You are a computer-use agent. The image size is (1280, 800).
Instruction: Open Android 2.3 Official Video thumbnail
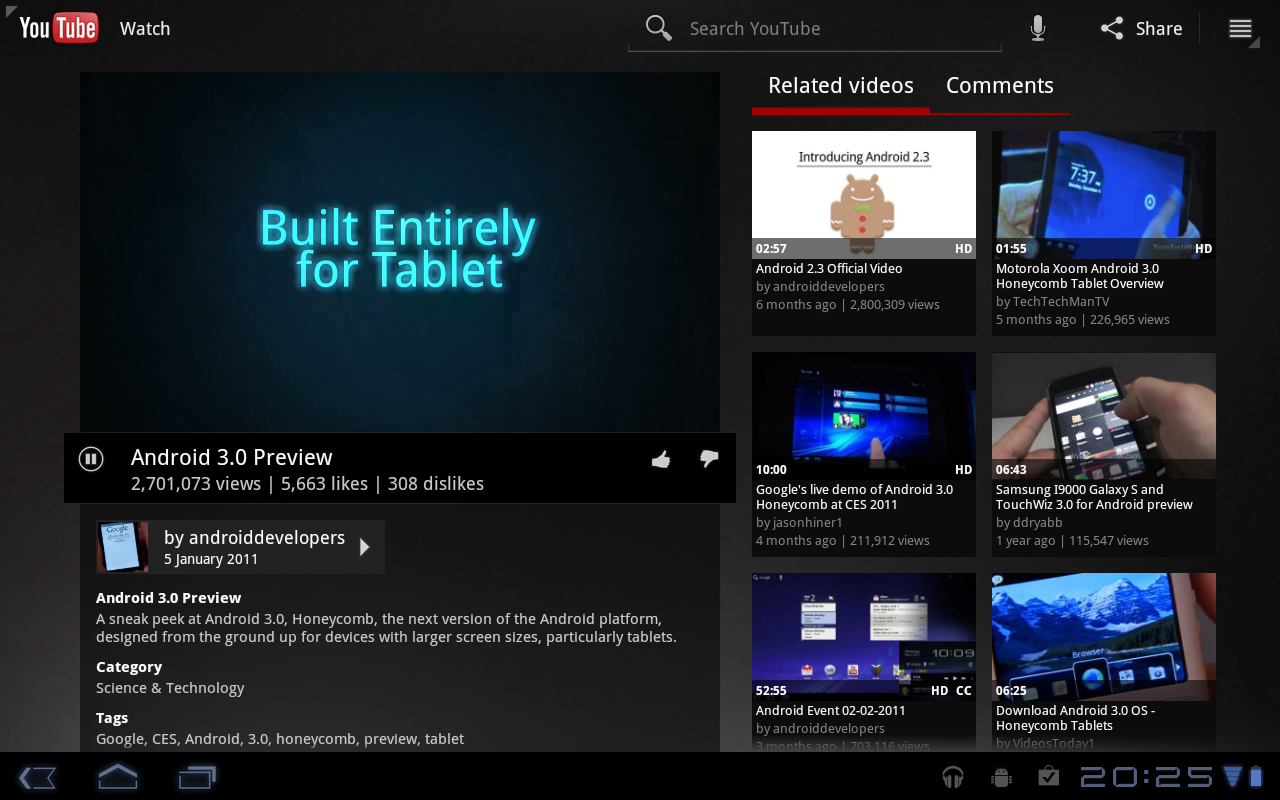(864, 195)
